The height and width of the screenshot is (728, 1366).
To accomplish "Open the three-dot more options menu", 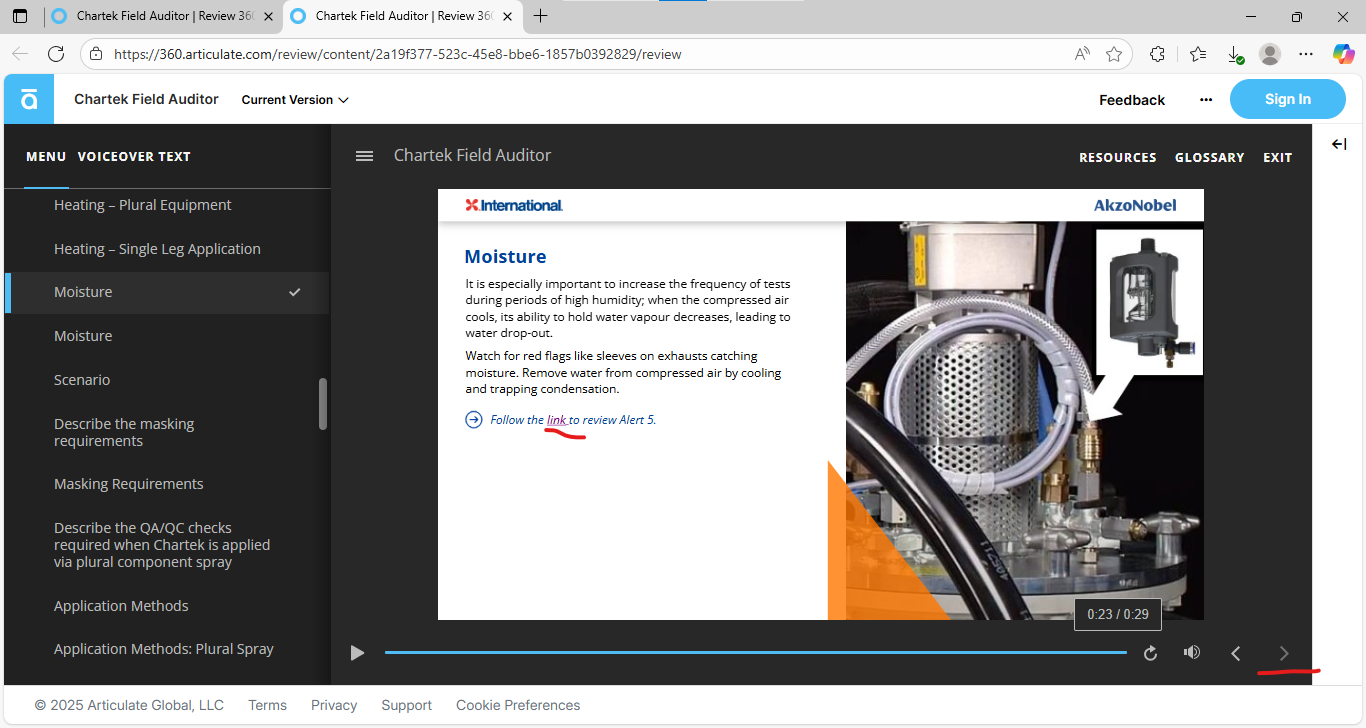I will point(1206,100).
